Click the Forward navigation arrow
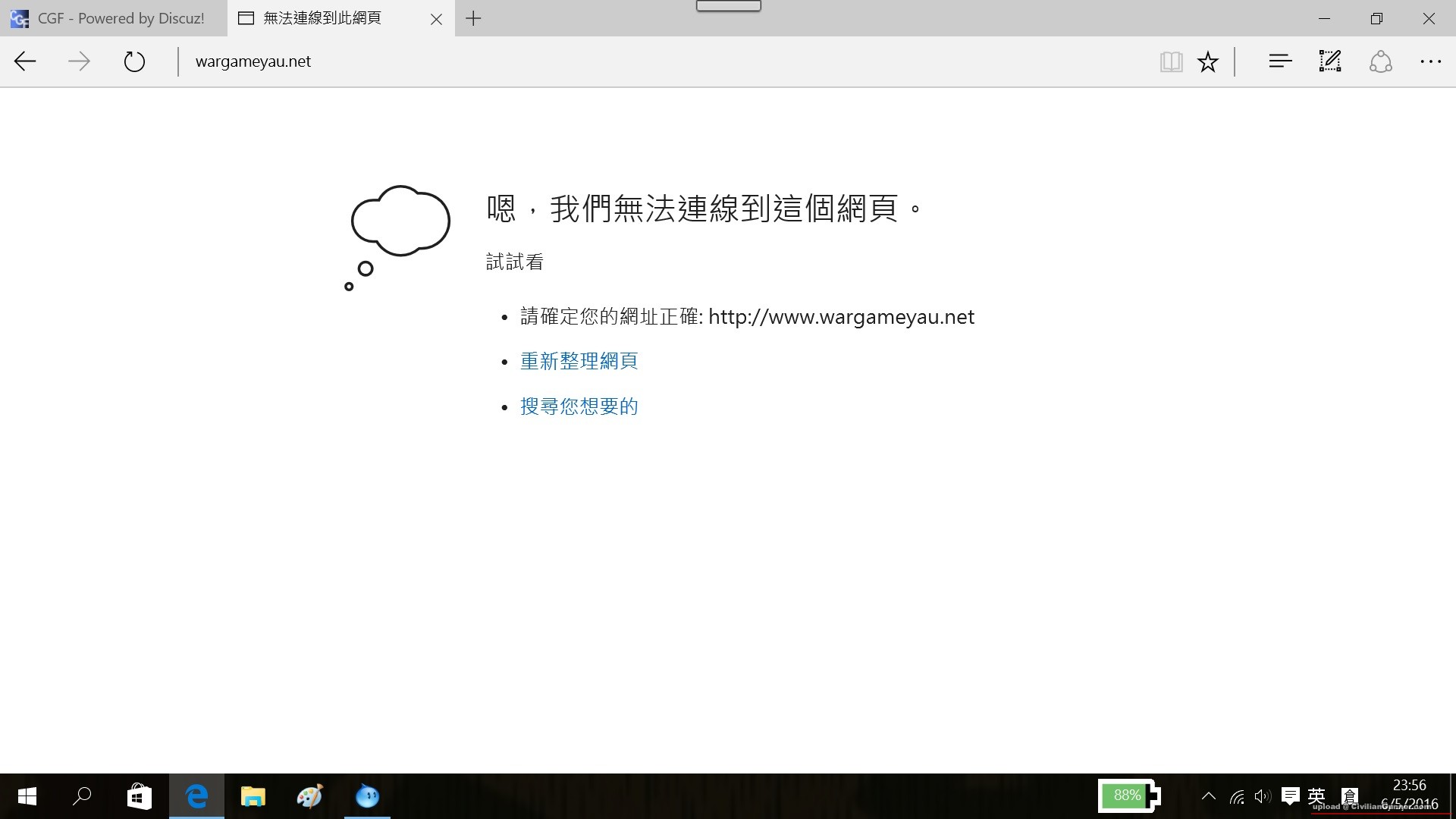This screenshot has height=819, width=1456. click(79, 61)
